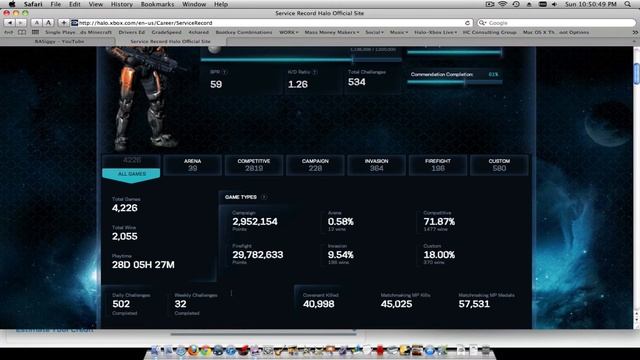
Task: Open Finder from the Dock
Action: click(156, 350)
